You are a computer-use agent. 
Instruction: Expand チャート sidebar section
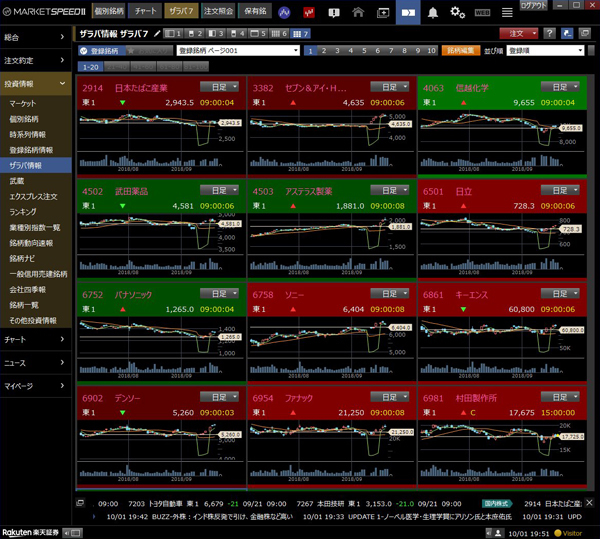tap(36, 339)
